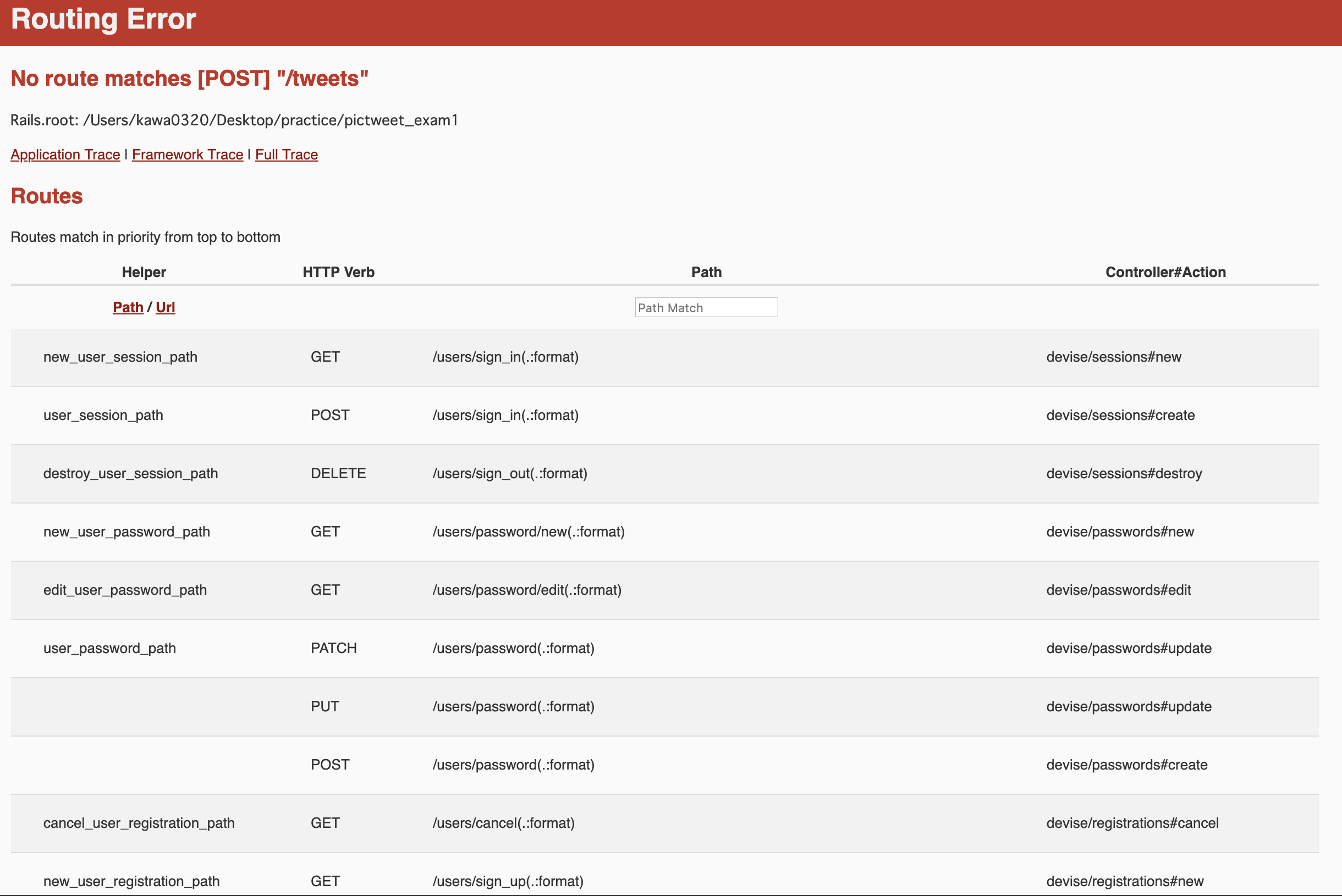Open the Application Trace link
The height and width of the screenshot is (896, 1342).
[x=65, y=154]
